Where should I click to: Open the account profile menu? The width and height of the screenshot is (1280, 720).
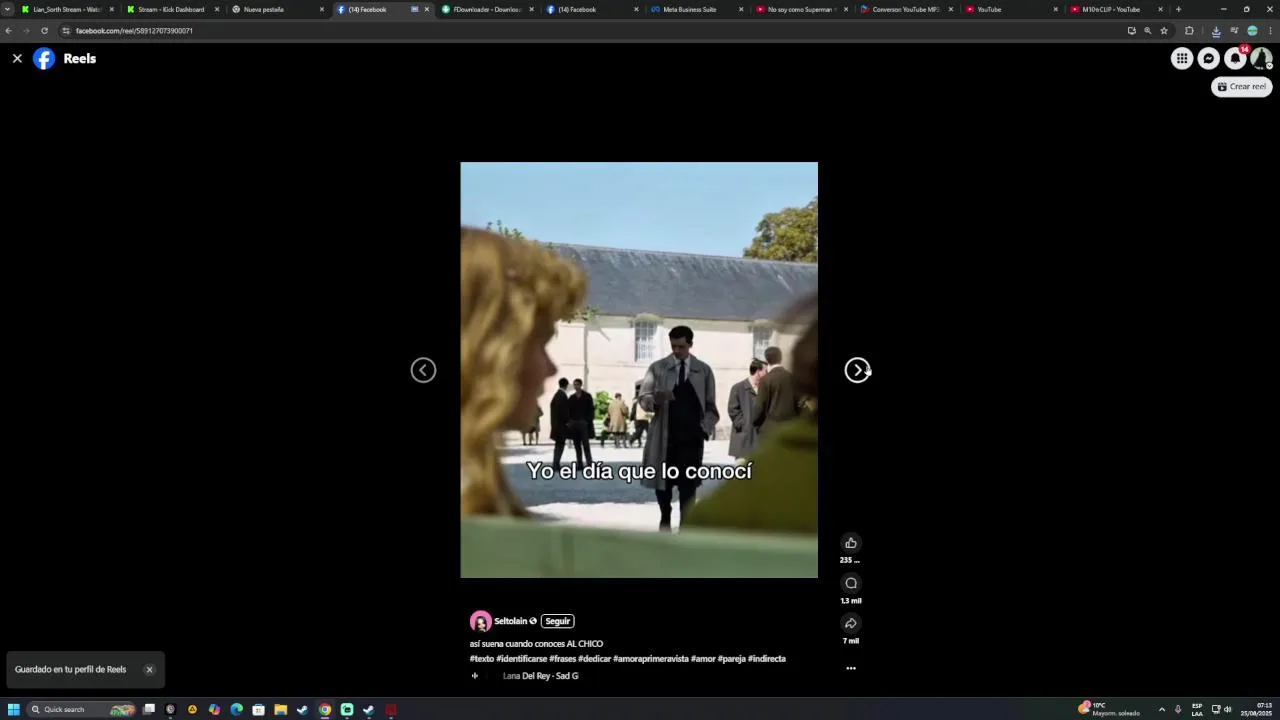tap(1262, 59)
